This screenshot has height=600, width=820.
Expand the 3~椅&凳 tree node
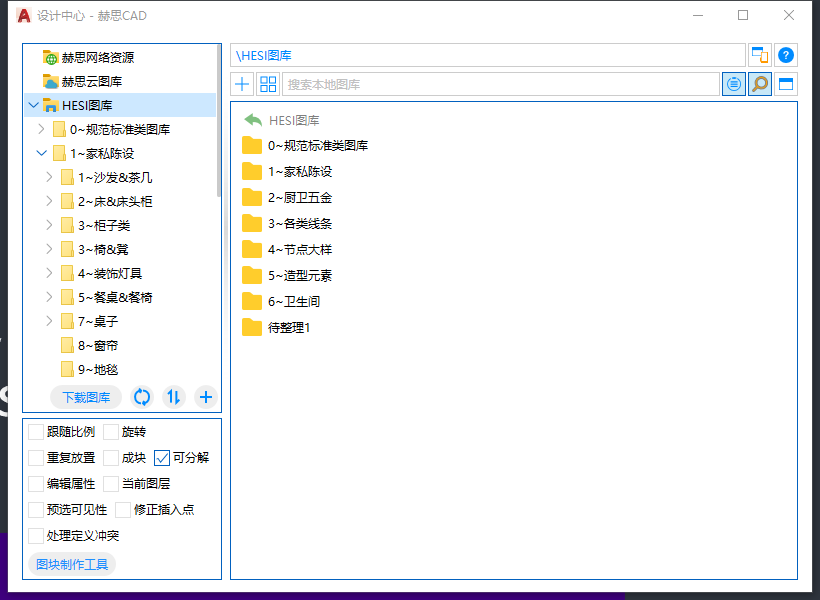click(x=49, y=250)
